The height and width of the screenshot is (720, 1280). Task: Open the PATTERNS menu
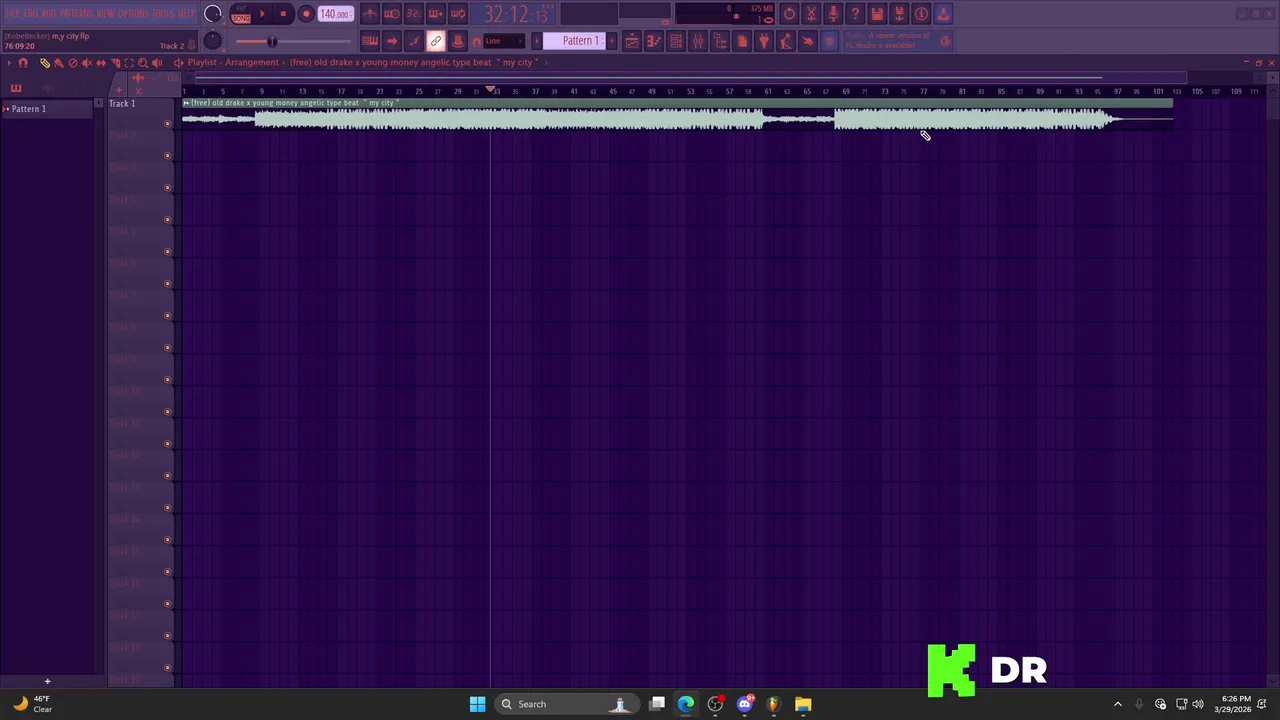[x=76, y=14]
